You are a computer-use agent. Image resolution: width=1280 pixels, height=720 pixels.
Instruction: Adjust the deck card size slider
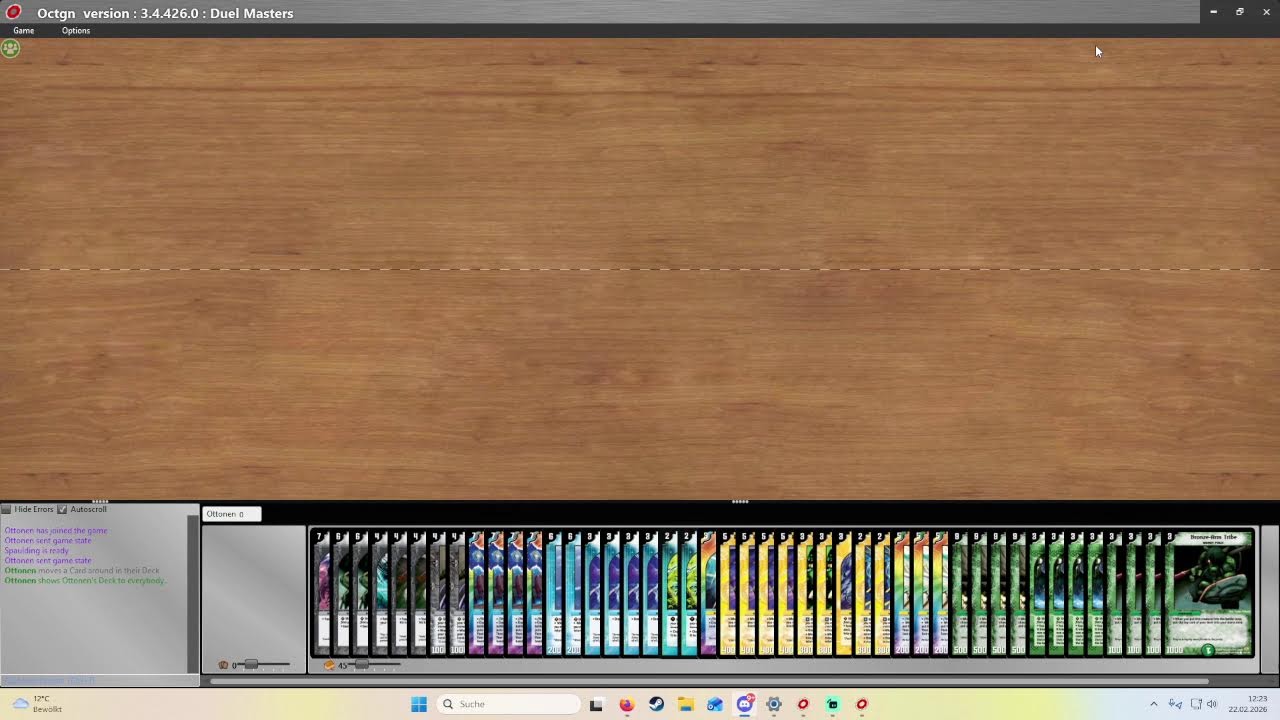click(x=373, y=665)
